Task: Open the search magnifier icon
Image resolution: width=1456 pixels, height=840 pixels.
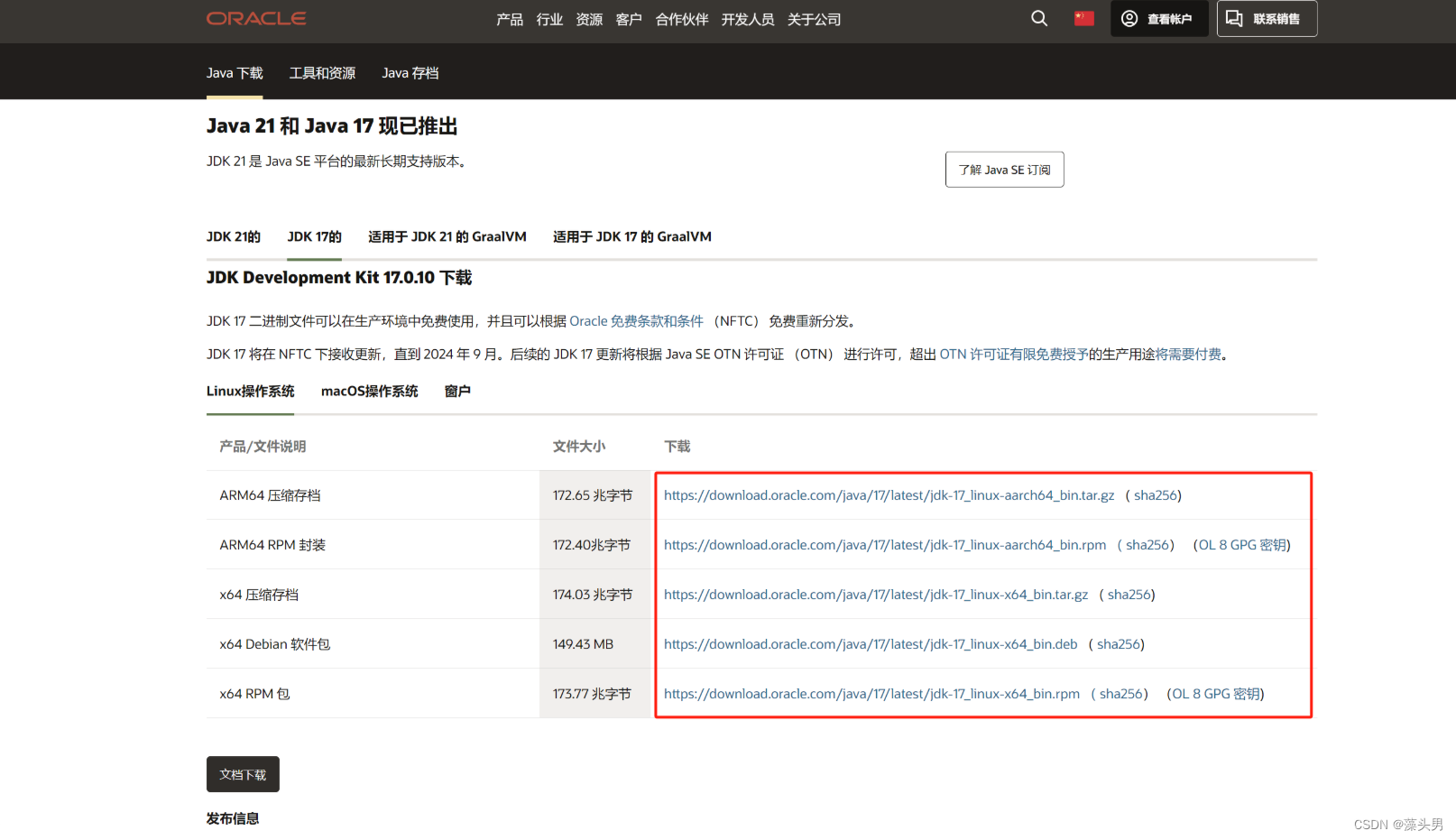Action: [1039, 18]
